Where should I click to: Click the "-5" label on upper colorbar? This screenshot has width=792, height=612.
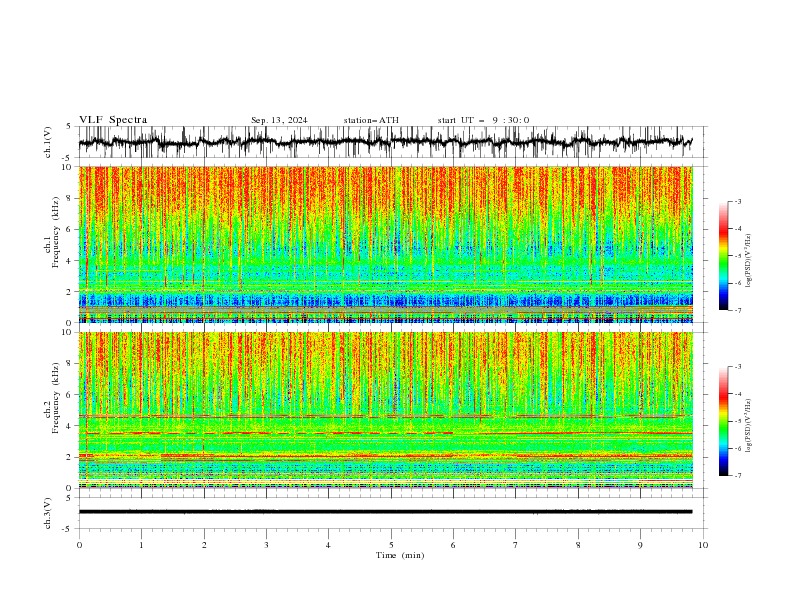pyautogui.click(x=738, y=256)
